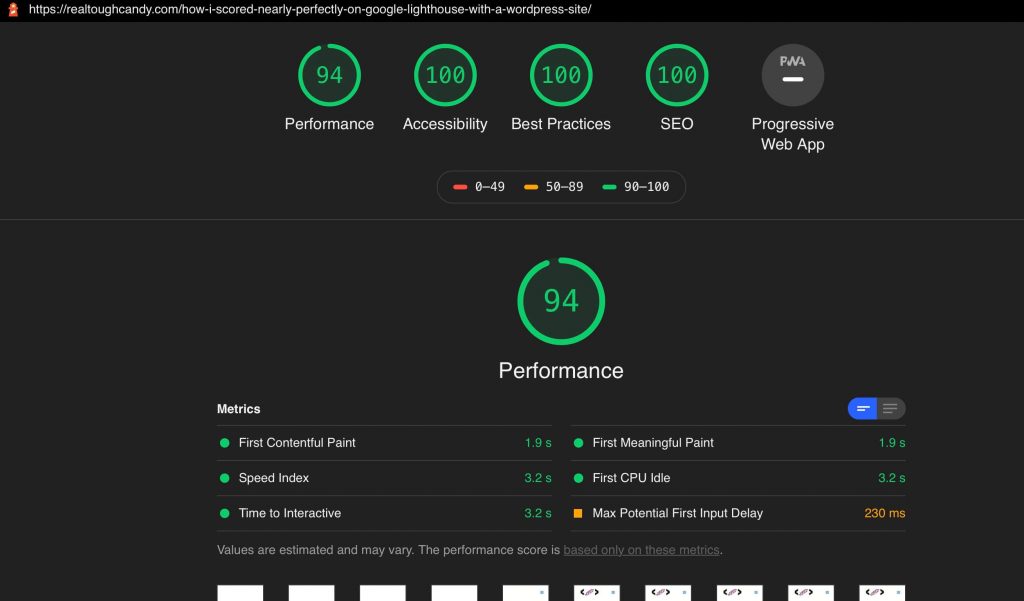Switch metrics to expanded description view
1024x601 pixels.
pos(891,409)
